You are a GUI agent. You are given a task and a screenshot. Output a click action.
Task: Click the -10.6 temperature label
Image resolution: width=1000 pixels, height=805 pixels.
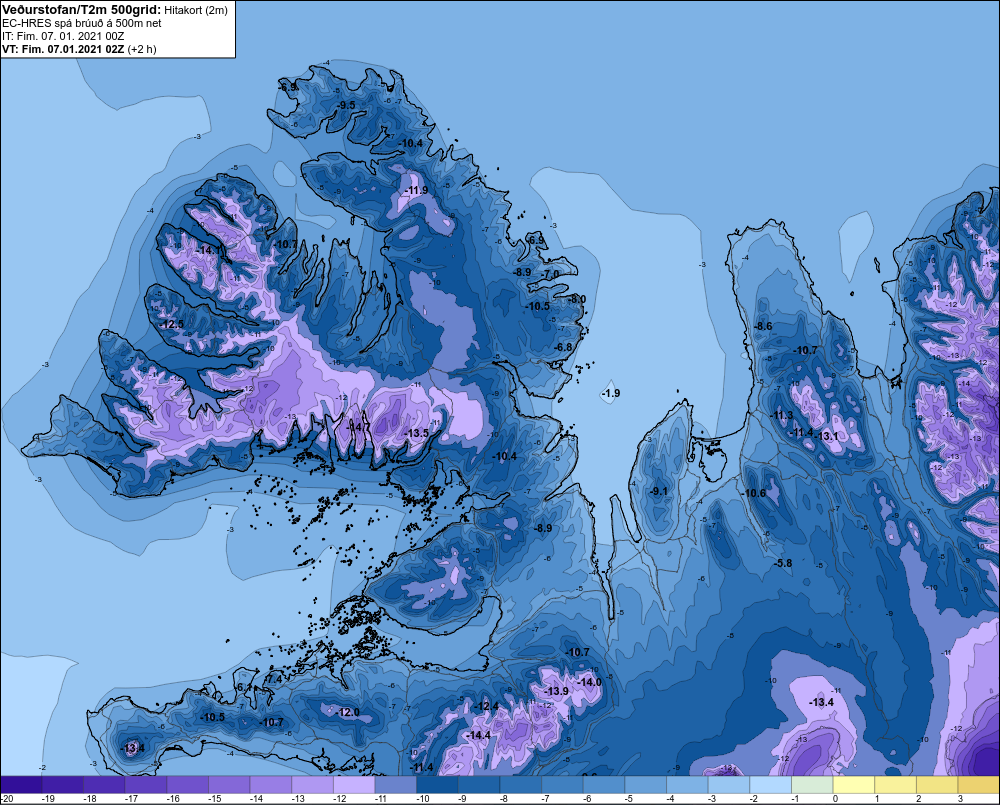(x=754, y=493)
